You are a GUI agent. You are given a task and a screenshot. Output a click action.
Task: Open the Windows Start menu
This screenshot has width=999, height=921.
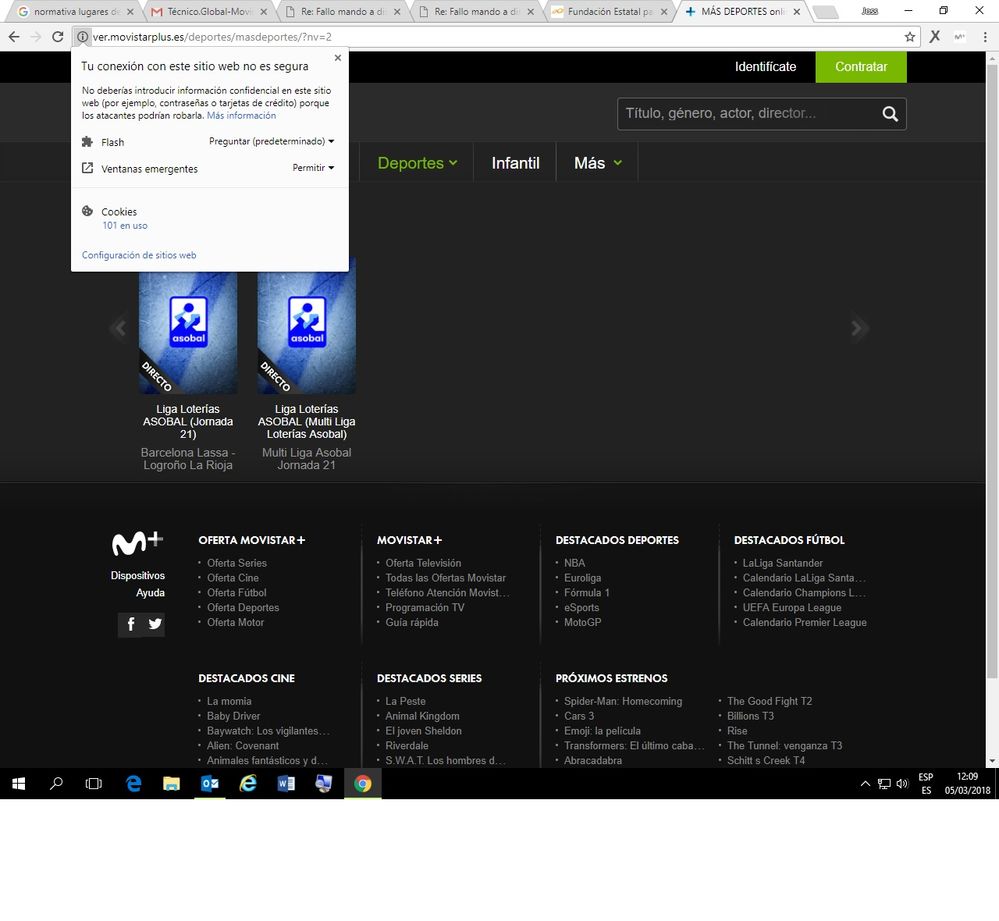[x=18, y=784]
